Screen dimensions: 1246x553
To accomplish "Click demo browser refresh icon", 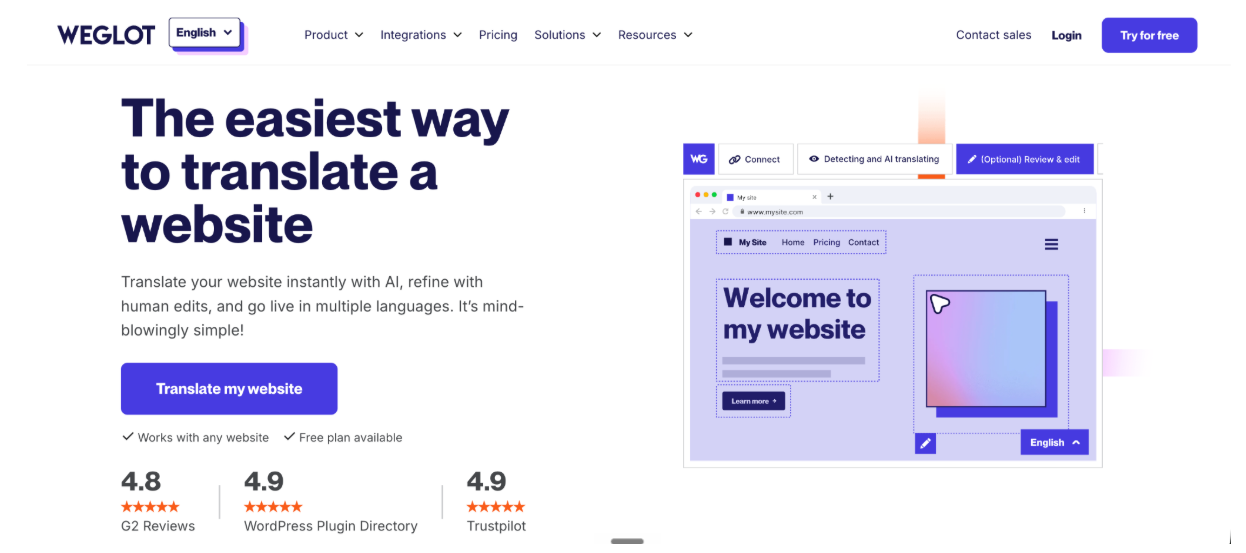I will (x=724, y=212).
